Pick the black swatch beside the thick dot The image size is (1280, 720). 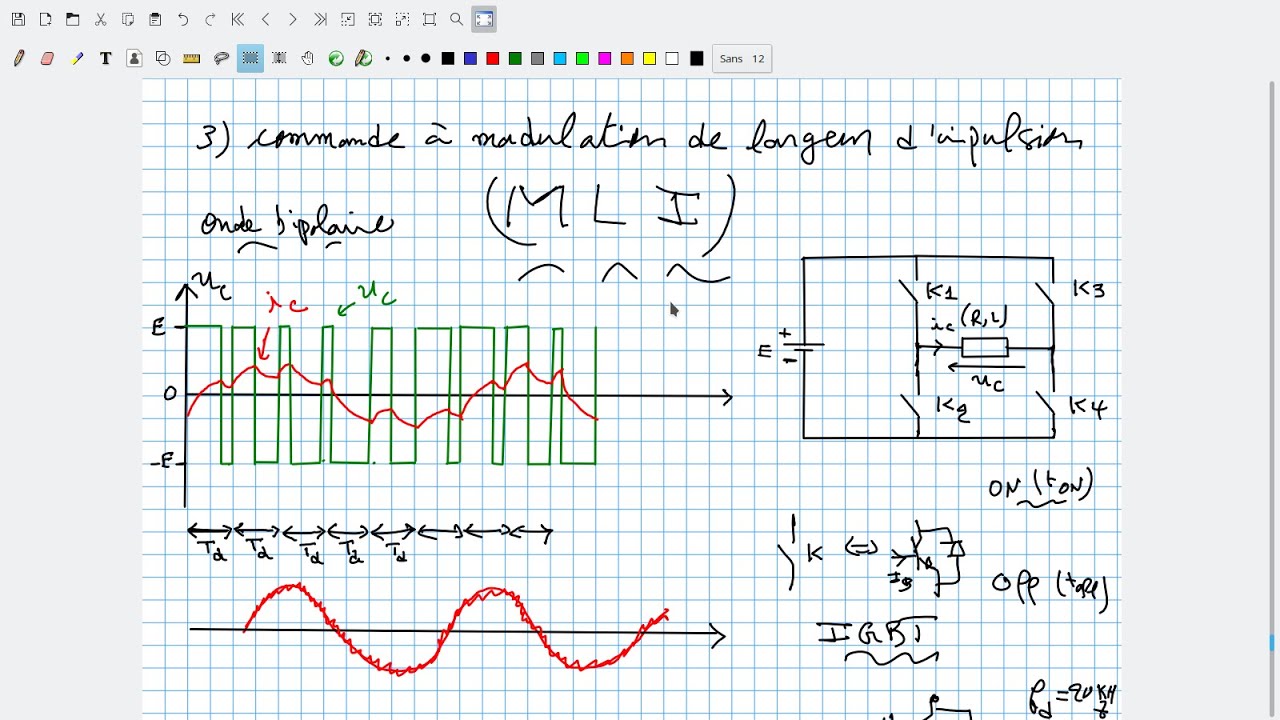448,59
